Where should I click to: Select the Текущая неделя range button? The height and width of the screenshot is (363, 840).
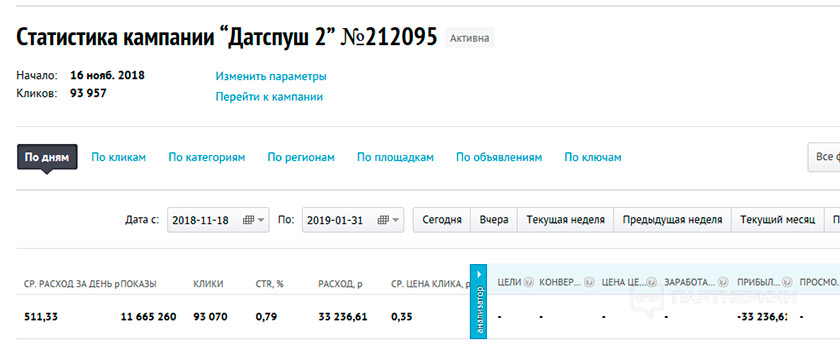[x=565, y=220]
